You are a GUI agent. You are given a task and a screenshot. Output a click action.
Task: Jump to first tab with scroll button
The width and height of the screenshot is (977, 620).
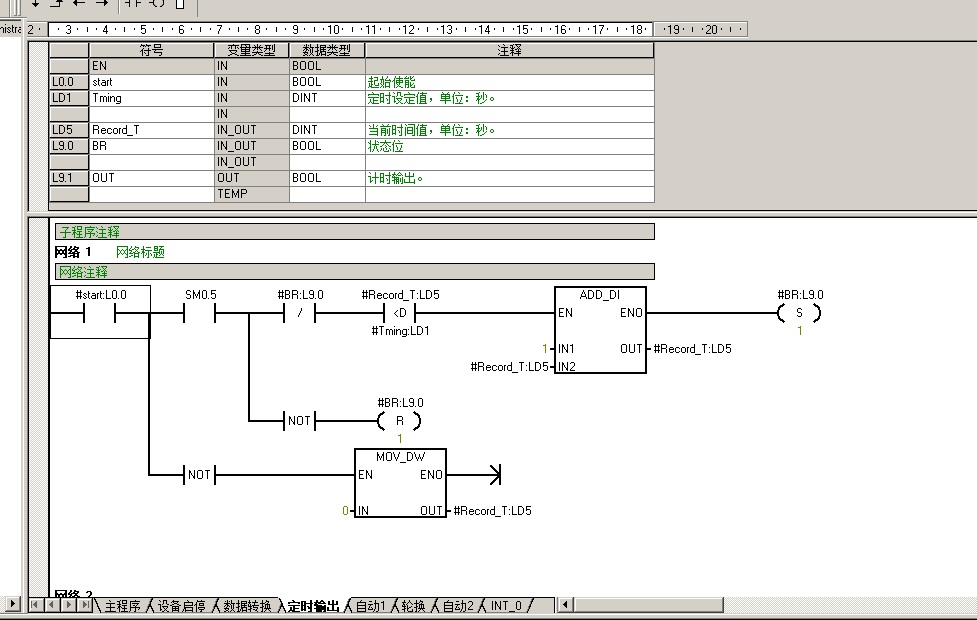pyautogui.click(x=36, y=605)
